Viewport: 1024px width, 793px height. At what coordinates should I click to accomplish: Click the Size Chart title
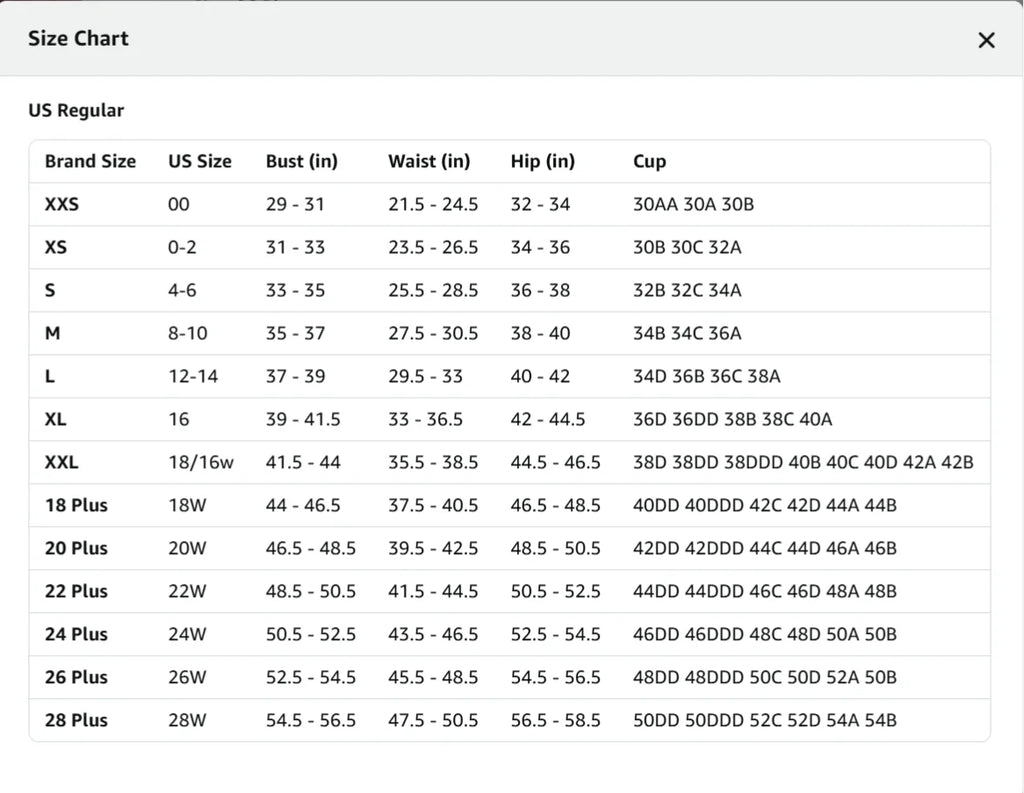[x=78, y=39]
